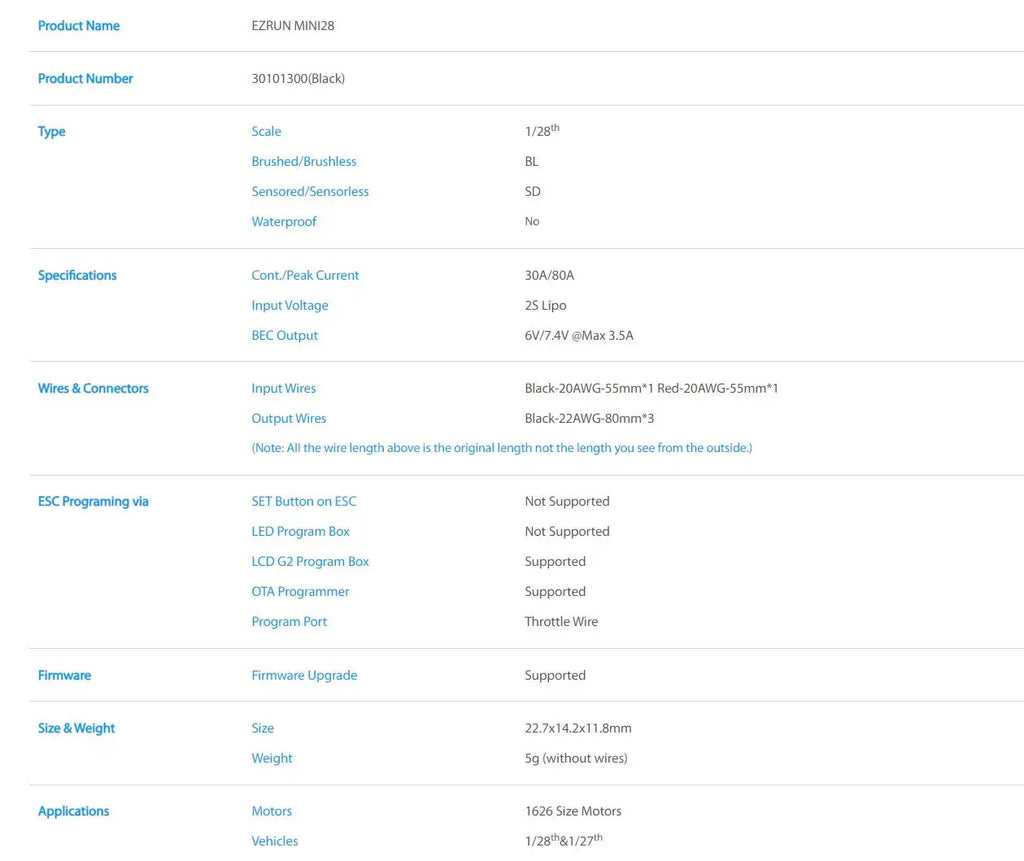Select the '30A/80A' current value

549,275
